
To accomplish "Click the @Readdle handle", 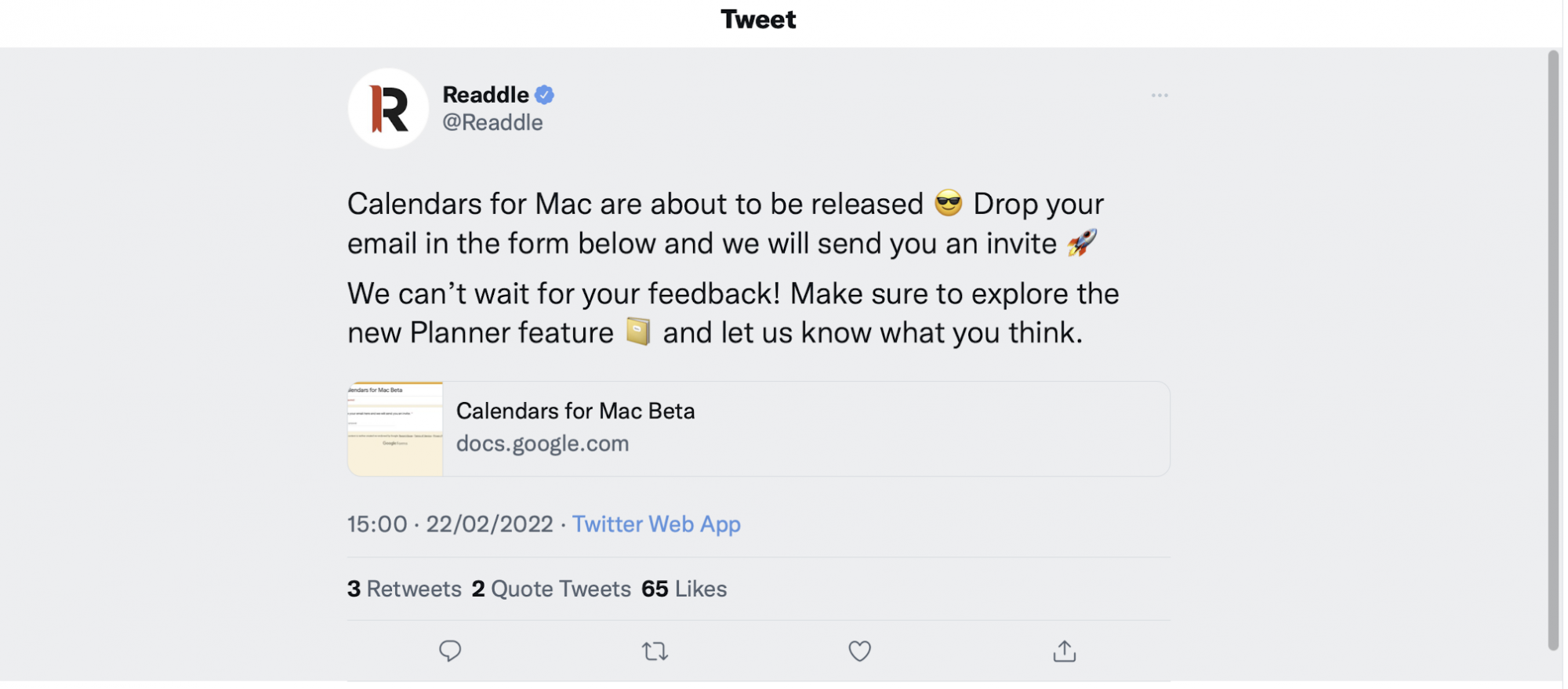I will pyautogui.click(x=492, y=122).
